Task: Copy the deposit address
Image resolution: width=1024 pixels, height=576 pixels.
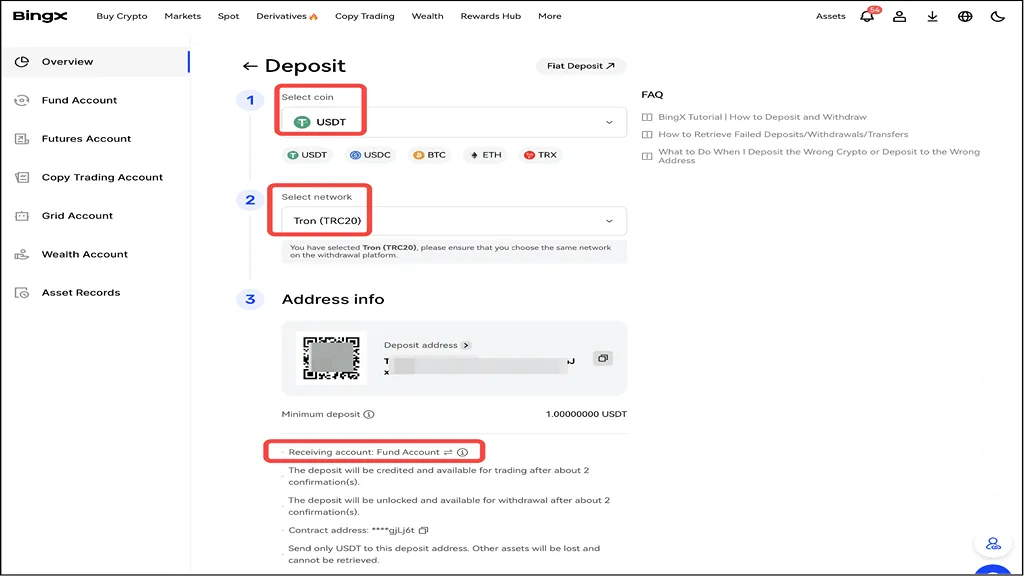Action: 602,358
